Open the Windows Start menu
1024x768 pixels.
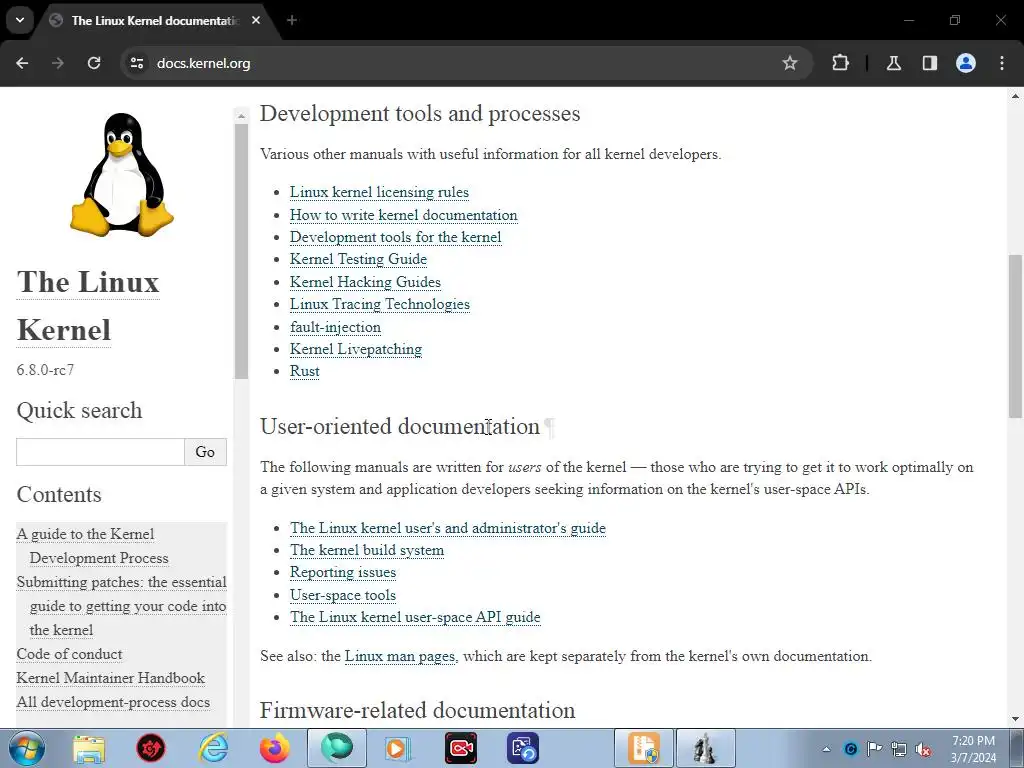tap(26, 748)
